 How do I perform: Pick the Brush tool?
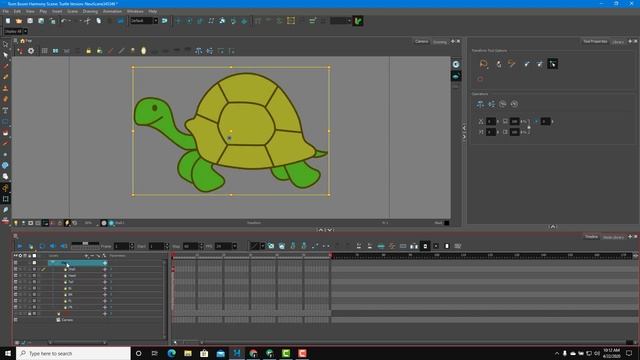5,66
